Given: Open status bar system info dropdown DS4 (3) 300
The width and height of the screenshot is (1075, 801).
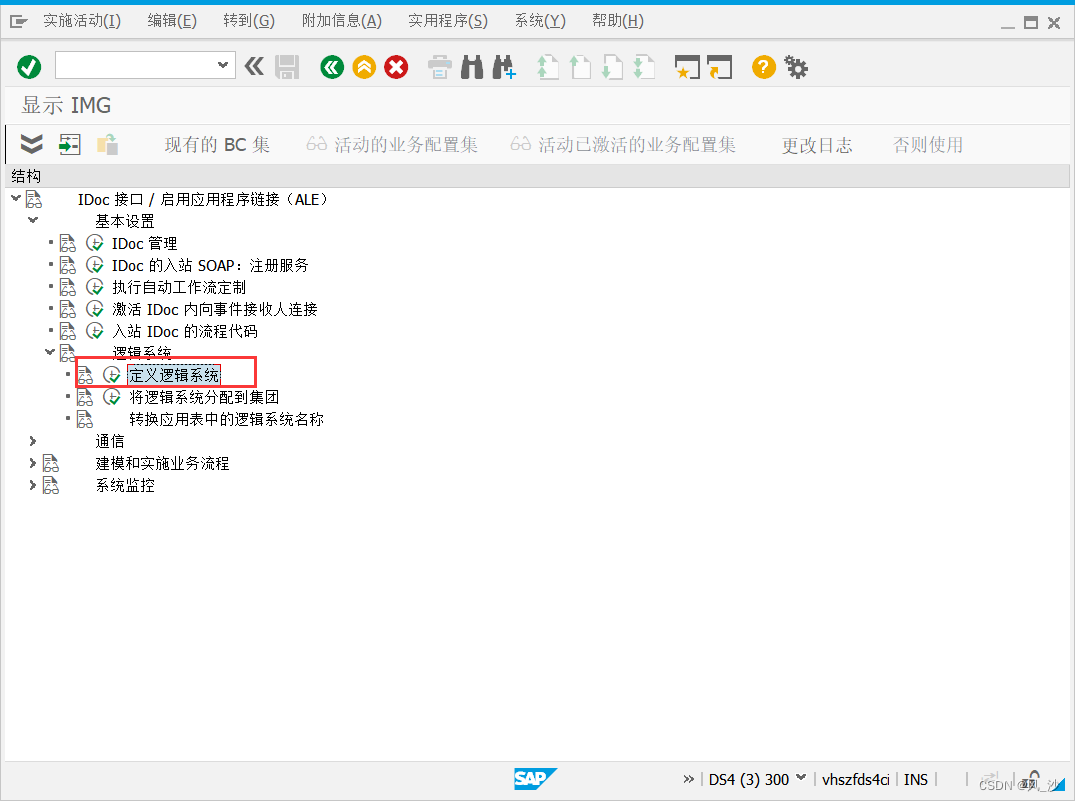Looking at the screenshot, I should click(x=799, y=778).
